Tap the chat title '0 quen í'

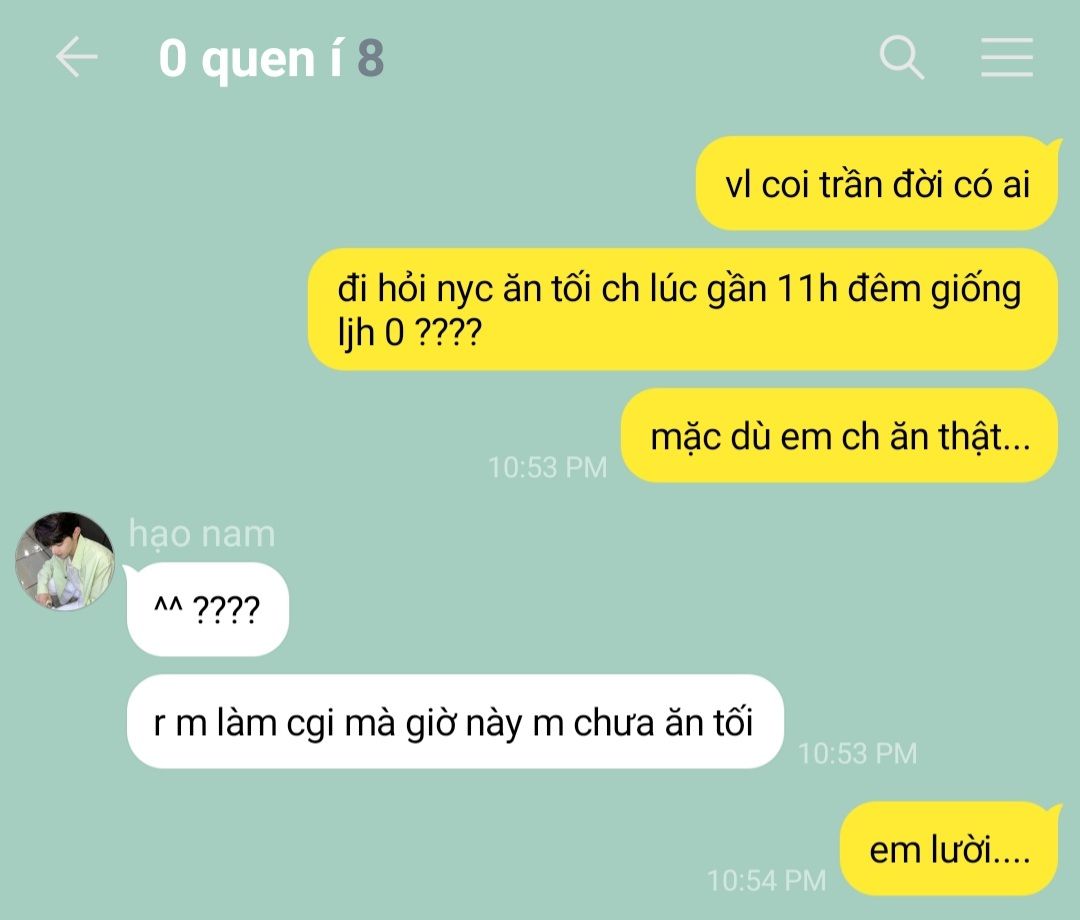[x=250, y=58]
